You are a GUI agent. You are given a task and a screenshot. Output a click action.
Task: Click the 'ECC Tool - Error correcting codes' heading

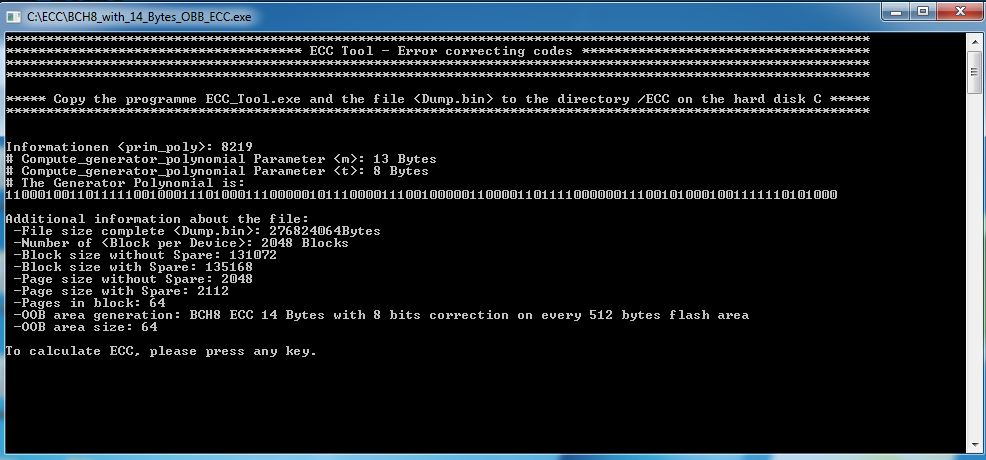(x=441, y=51)
